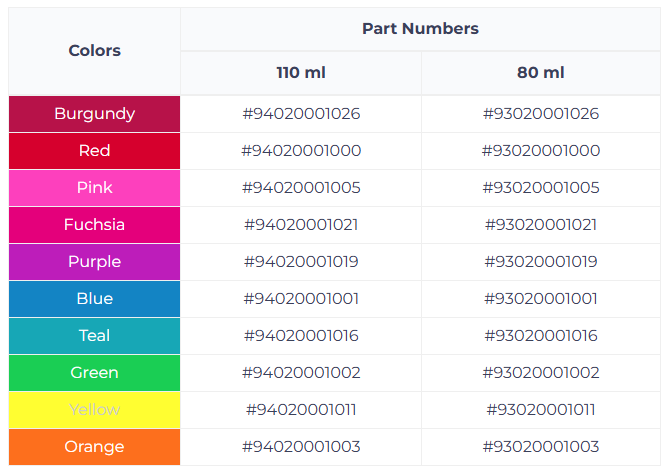
Task: Select the Red color cell
Action: tap(94, 151)
